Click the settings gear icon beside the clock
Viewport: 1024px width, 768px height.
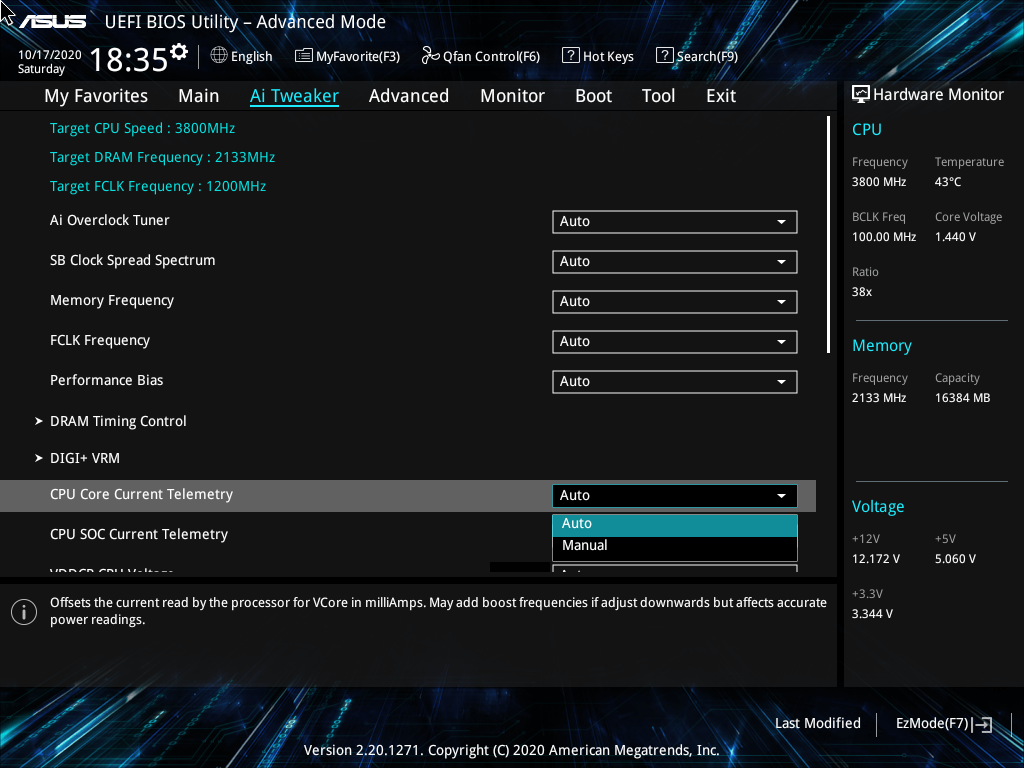pyautogui.click(x=179, y=52)
